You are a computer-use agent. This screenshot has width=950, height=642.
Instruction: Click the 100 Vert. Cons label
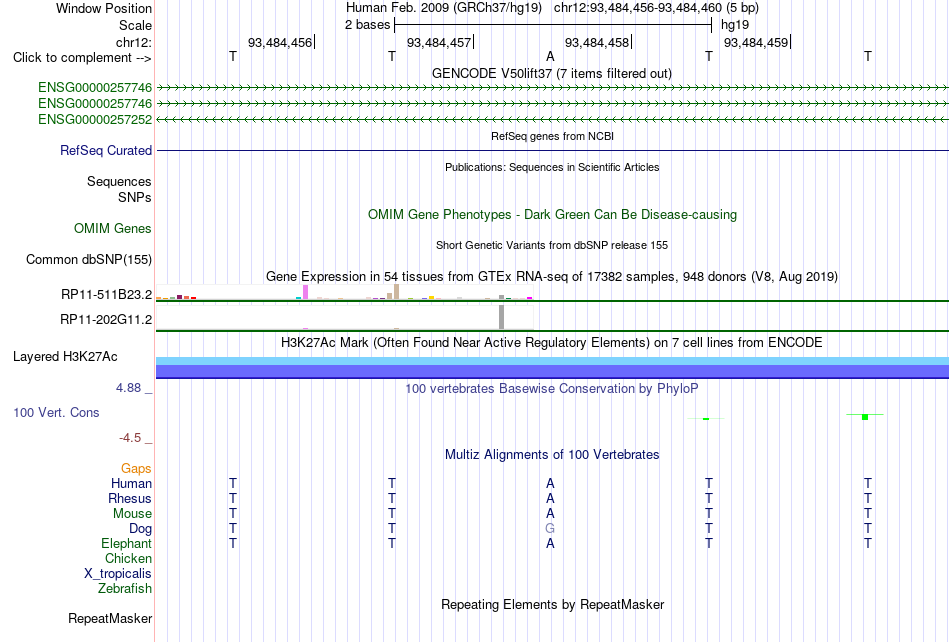[x=56, y=412]
